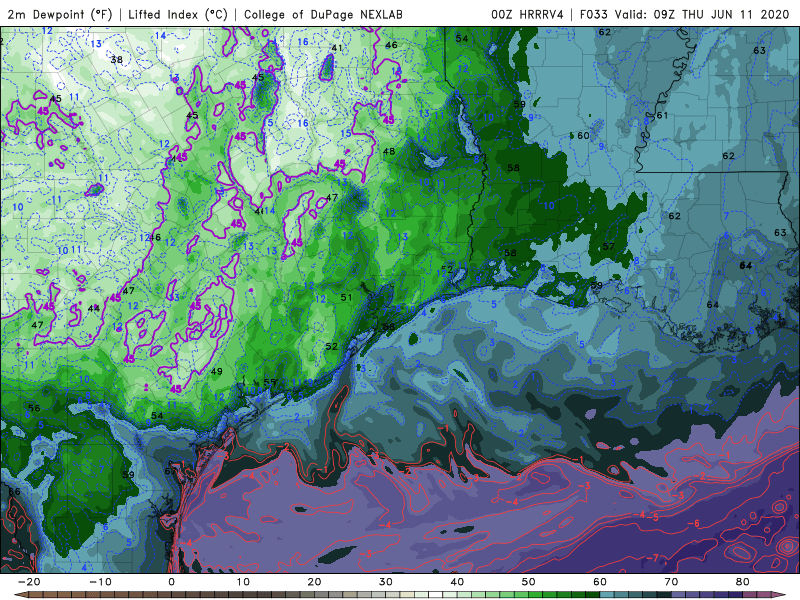Click the red -6 lifted index label
Viewport: 800px width, 600px height.
pyautogui.click(x=693, y=523)
